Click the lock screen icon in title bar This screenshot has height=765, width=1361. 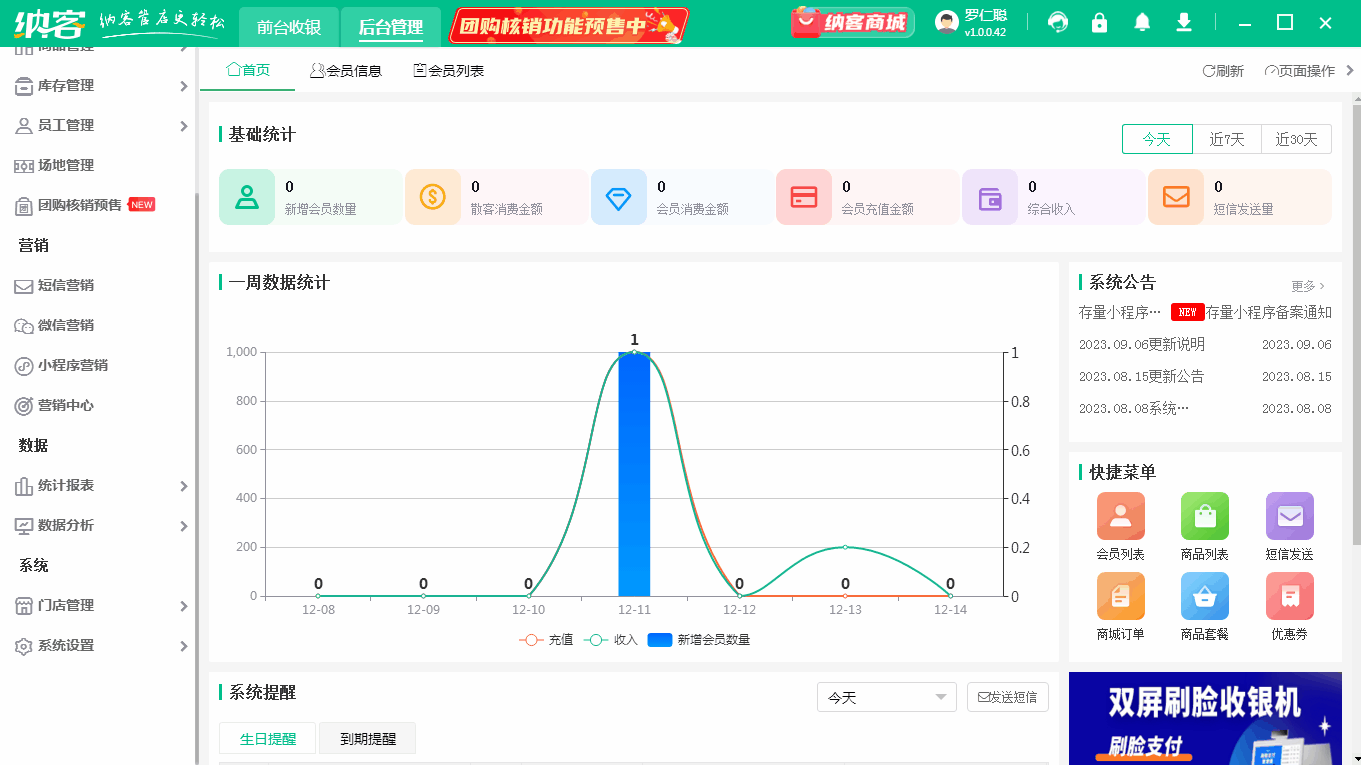1099,21
